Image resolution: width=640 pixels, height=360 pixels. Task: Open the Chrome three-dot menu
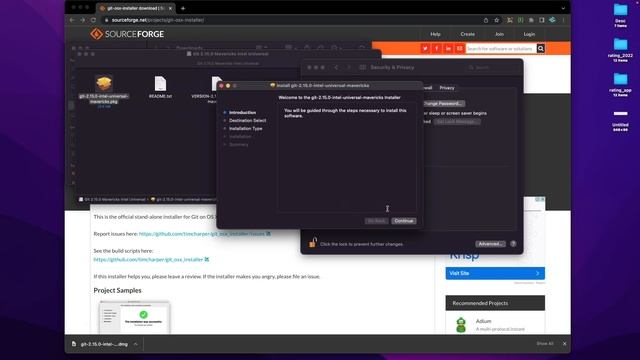(563, 20)
